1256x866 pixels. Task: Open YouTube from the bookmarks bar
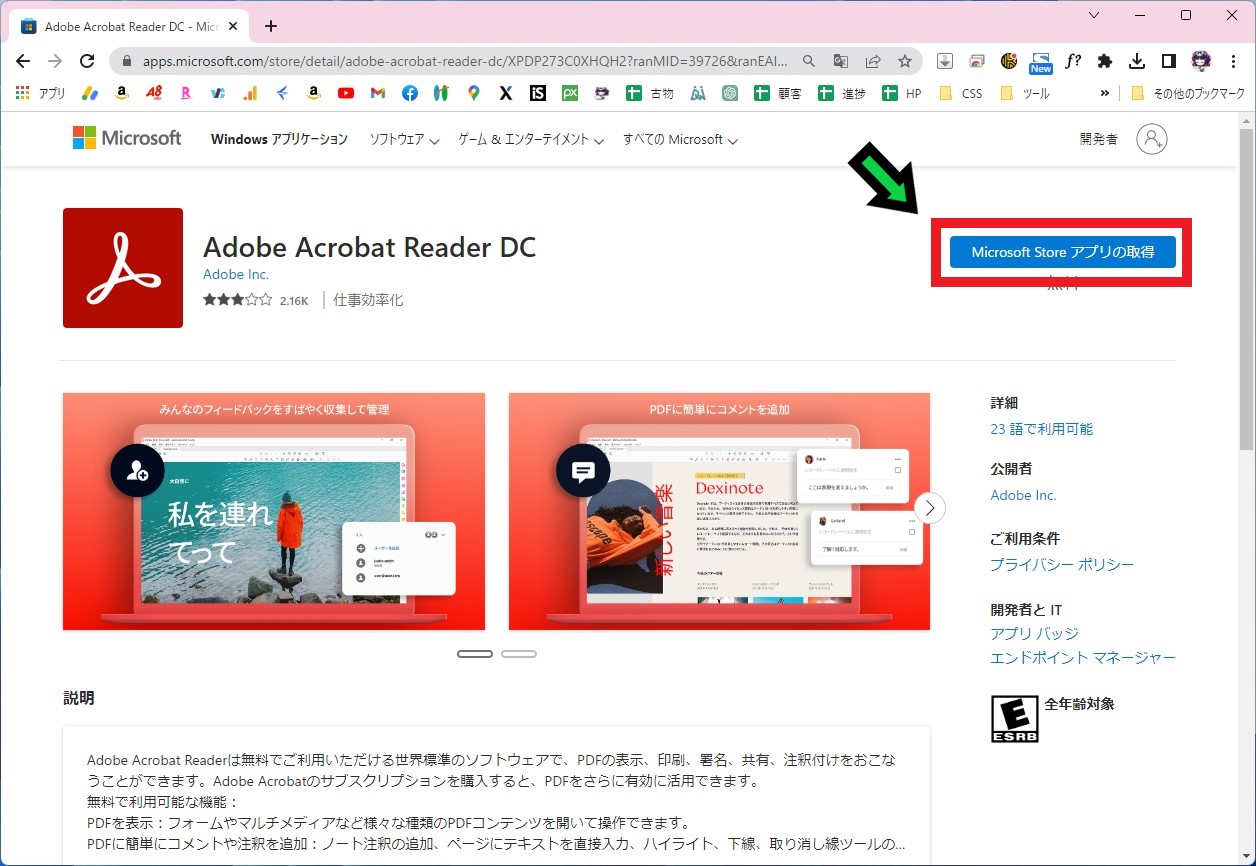[x=345, y=92]
